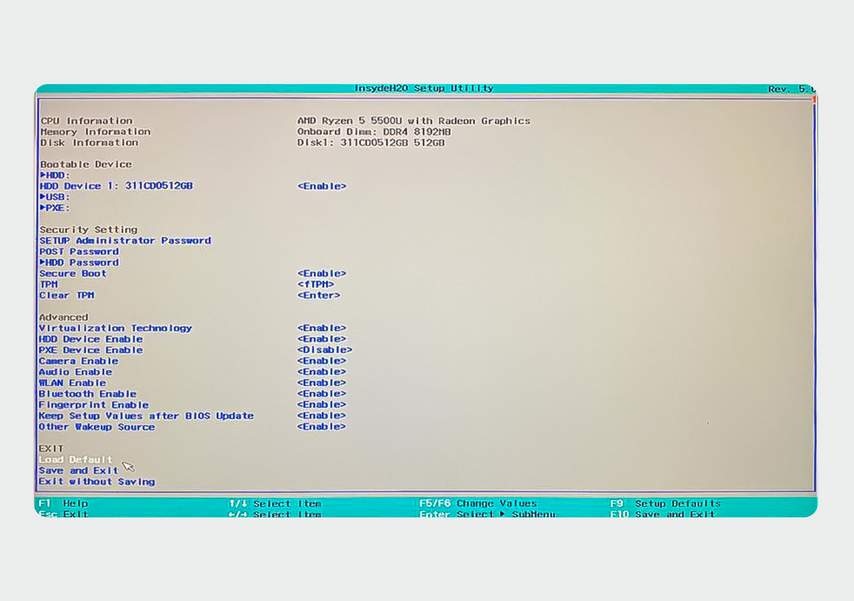Activate Clear TPM Enter value
Image resolution: width=854 pixels, height=601 pixels.
coord(319,295)
